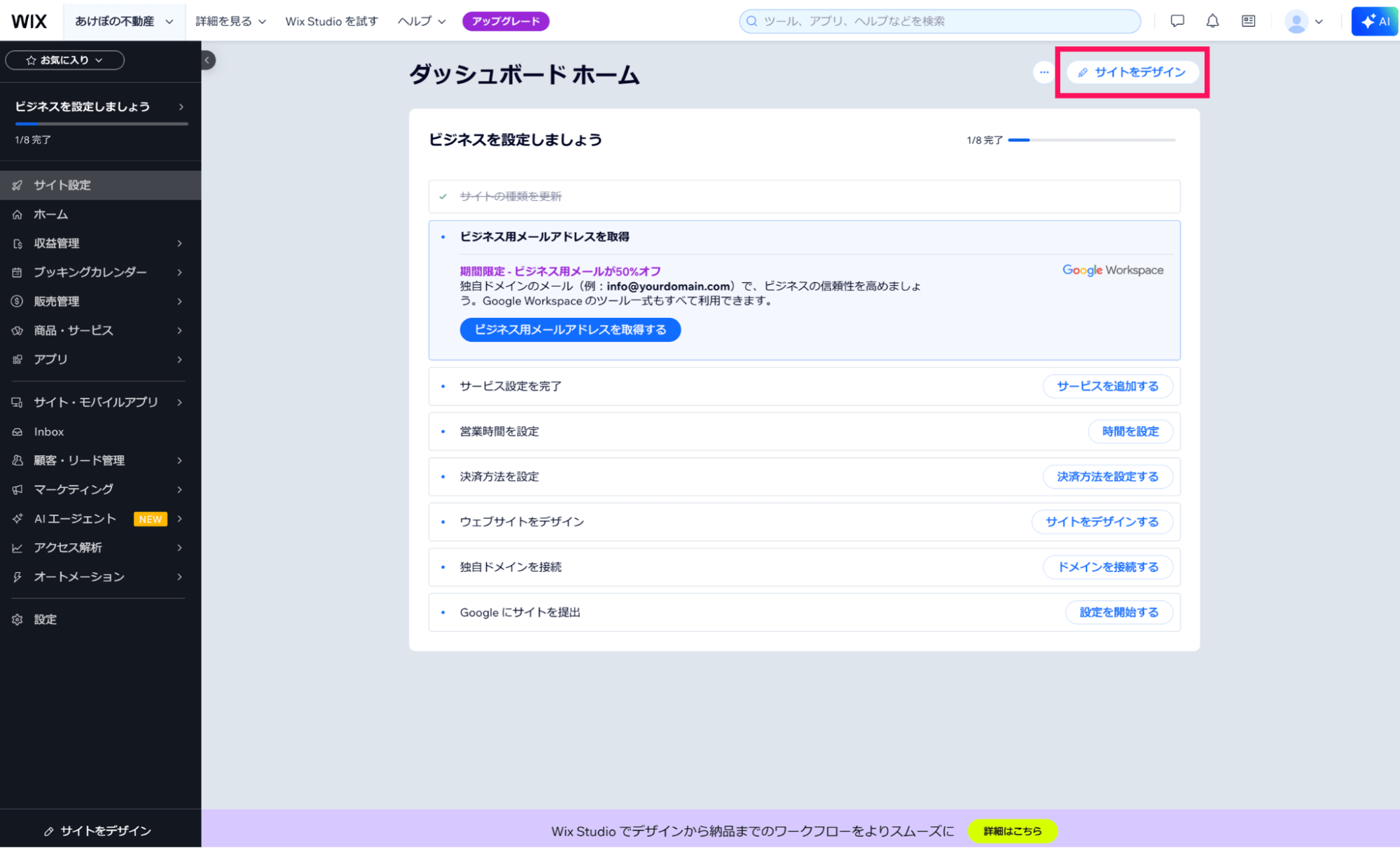
Task: Select Inbox in the left sidebar
Action: tap(48, 431)
